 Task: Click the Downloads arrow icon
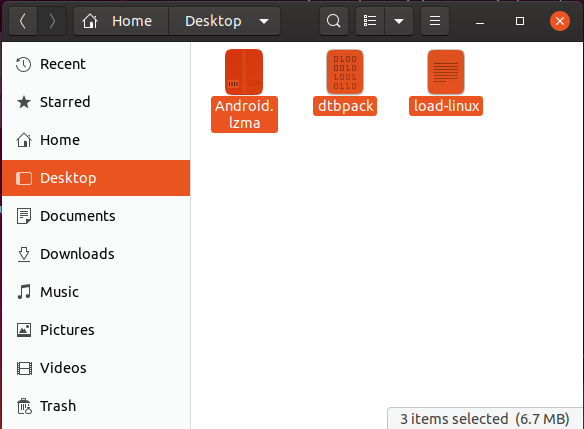pyautogui.click(x=24, y=254)
